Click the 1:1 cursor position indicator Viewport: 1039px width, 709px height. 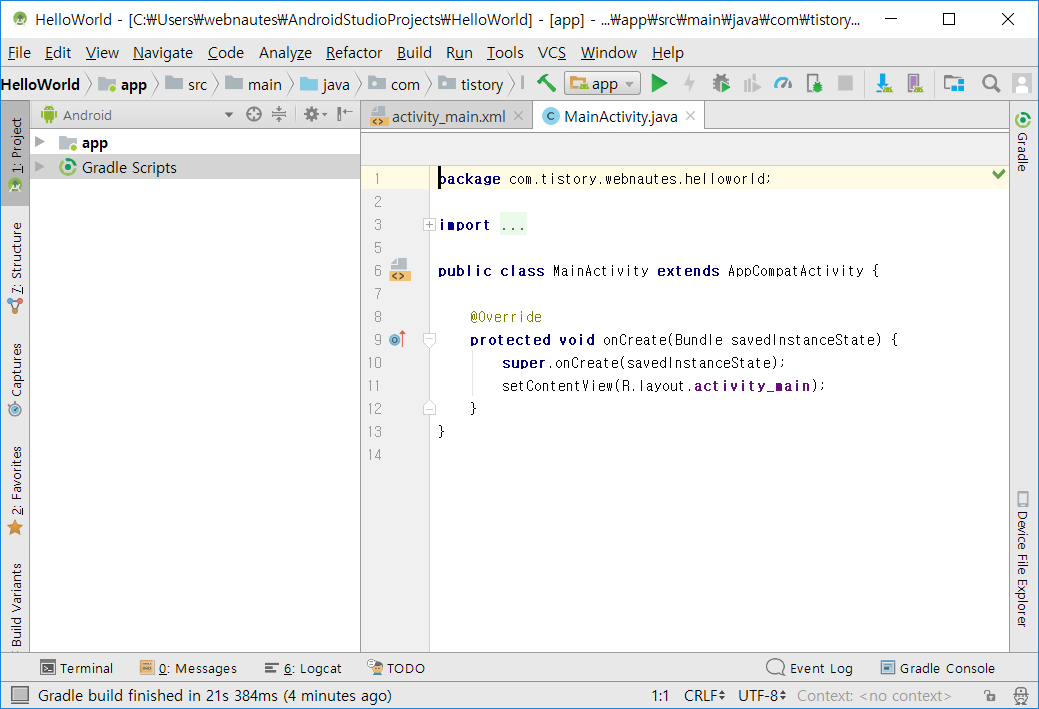pos(660,696)
